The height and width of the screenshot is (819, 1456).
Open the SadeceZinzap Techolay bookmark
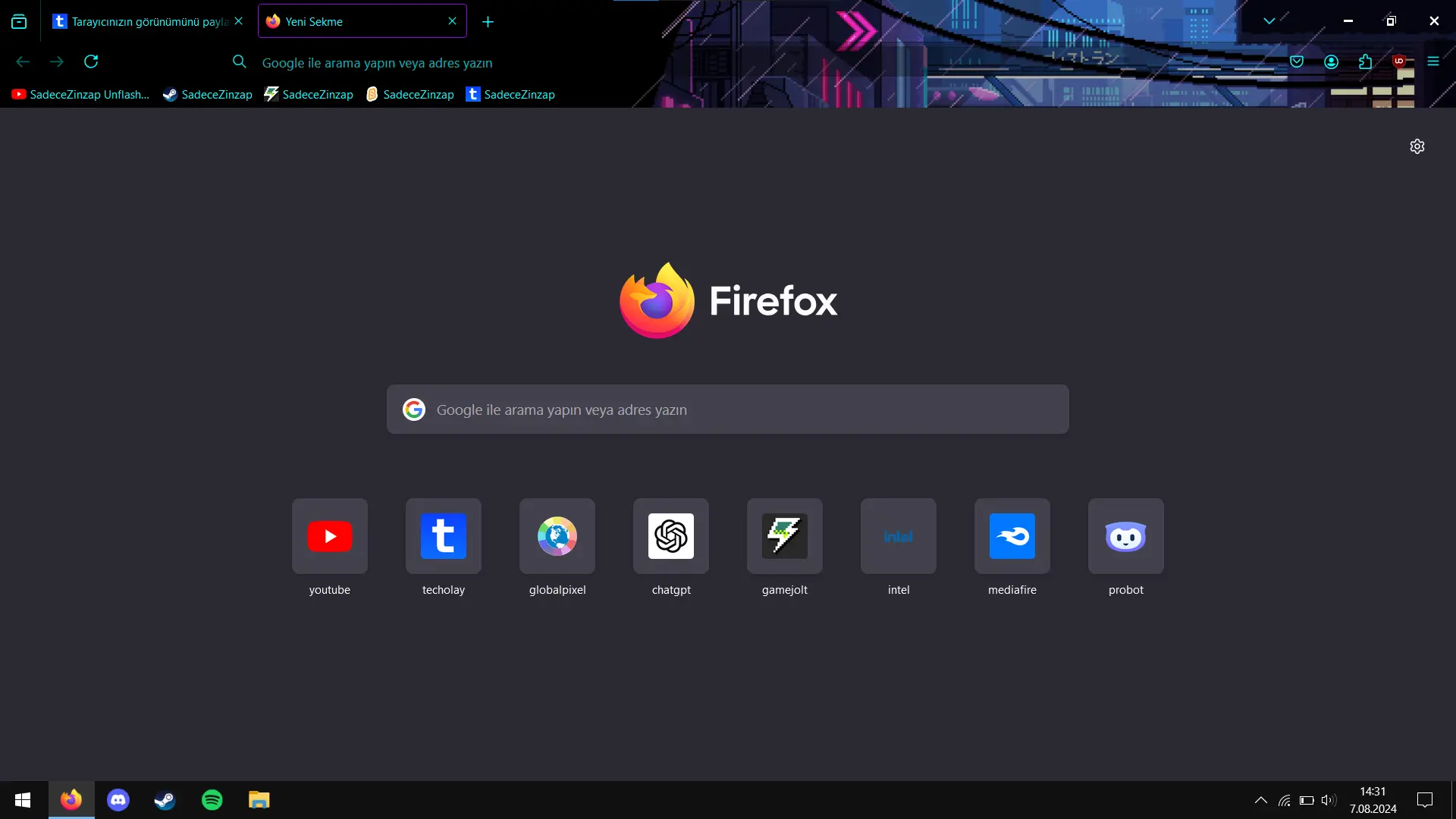(x=510, y=94)
